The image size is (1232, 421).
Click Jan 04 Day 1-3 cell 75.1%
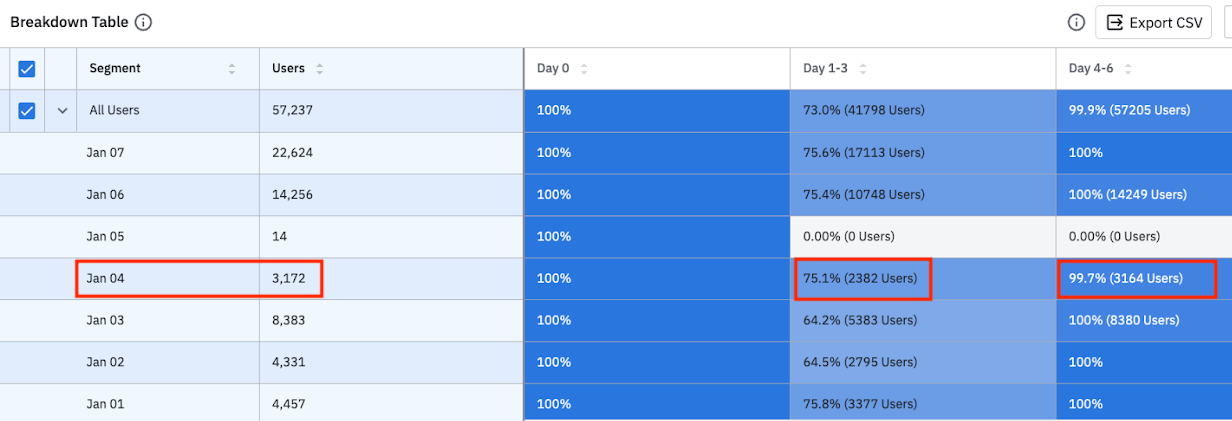pos(860,279)
